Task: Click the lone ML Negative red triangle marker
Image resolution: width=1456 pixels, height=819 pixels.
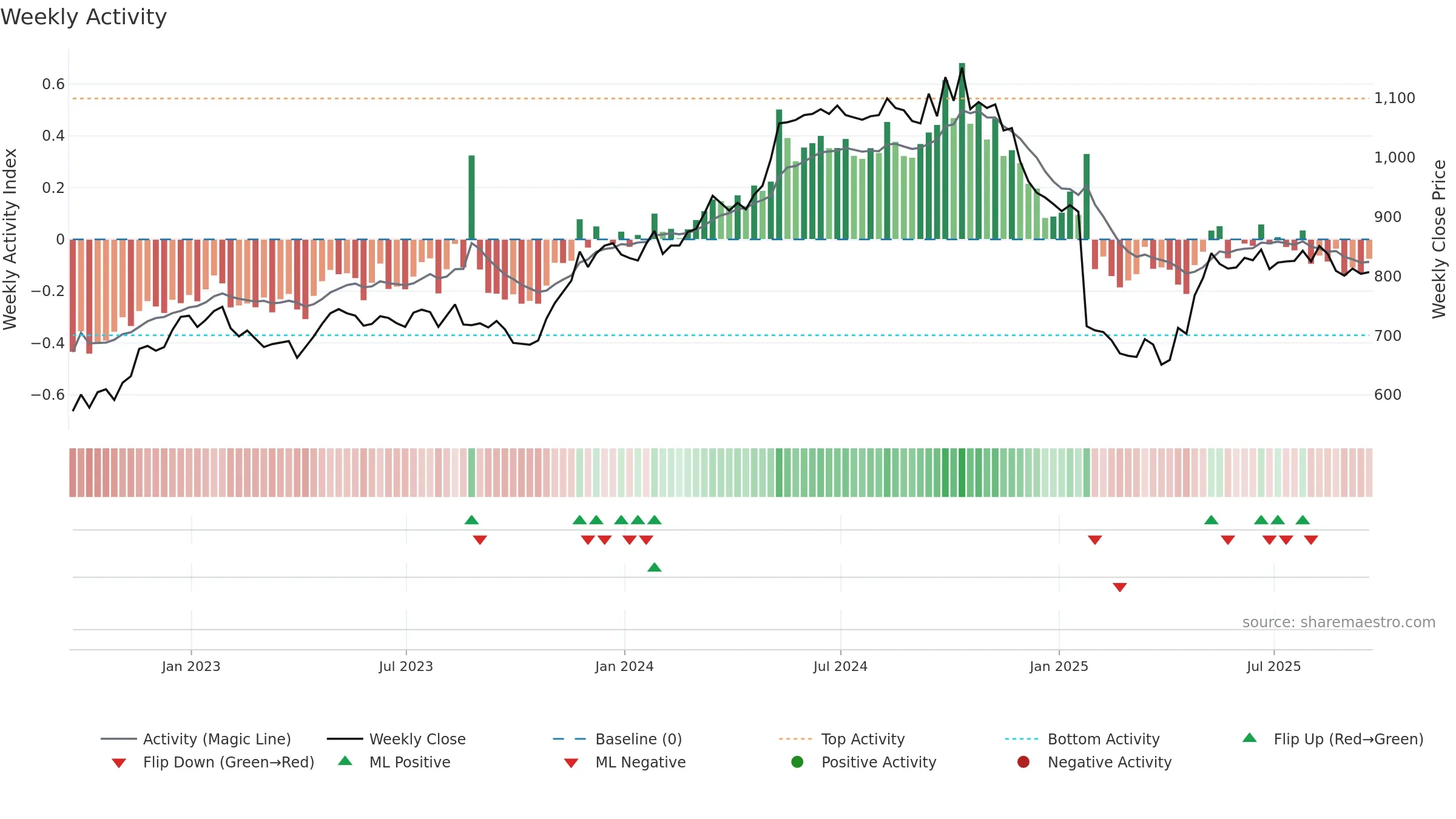Action: tap(1120, 587)
